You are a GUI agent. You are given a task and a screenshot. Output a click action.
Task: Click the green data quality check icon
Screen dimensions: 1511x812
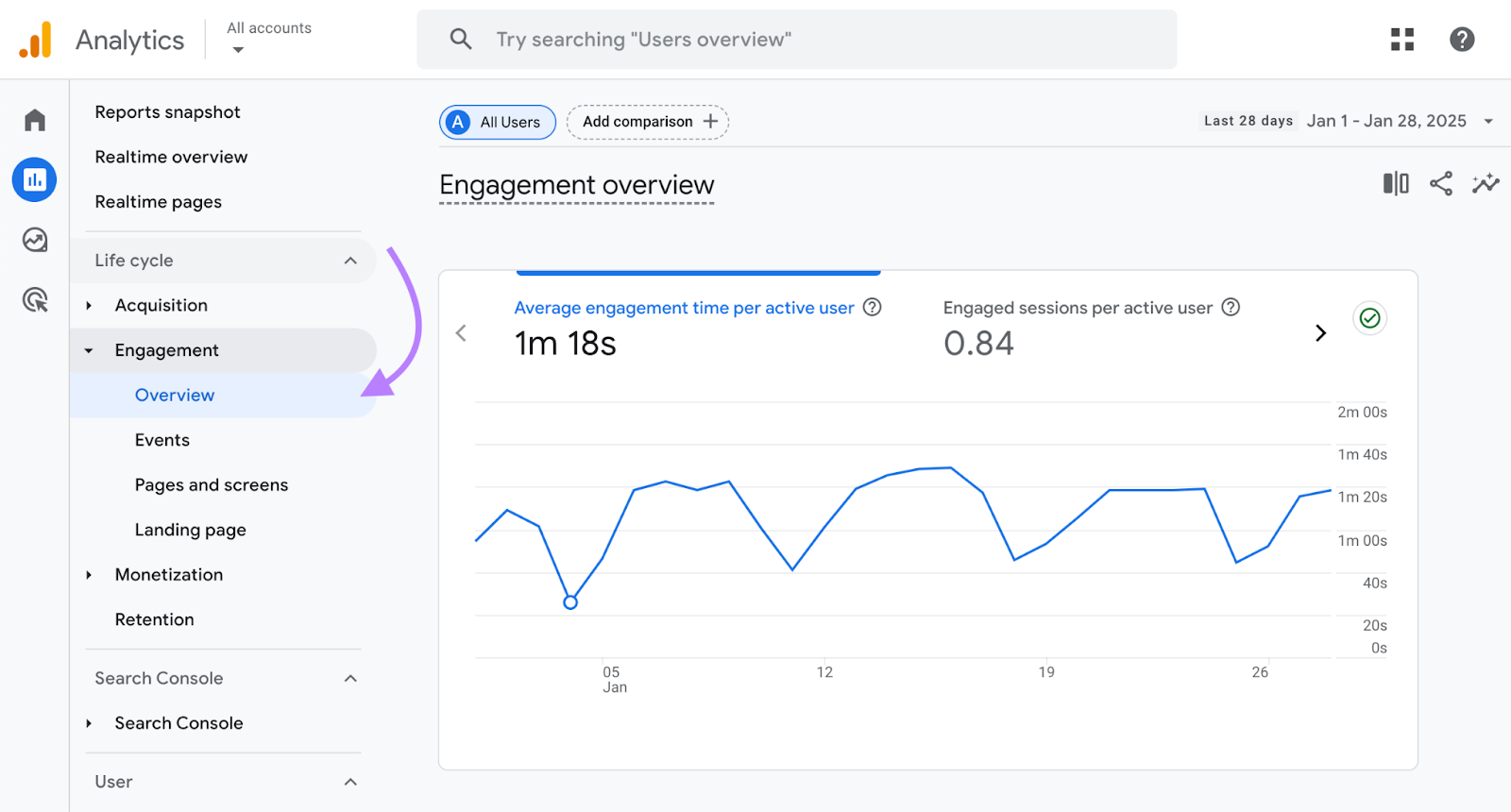click(x=1369, y=318)
